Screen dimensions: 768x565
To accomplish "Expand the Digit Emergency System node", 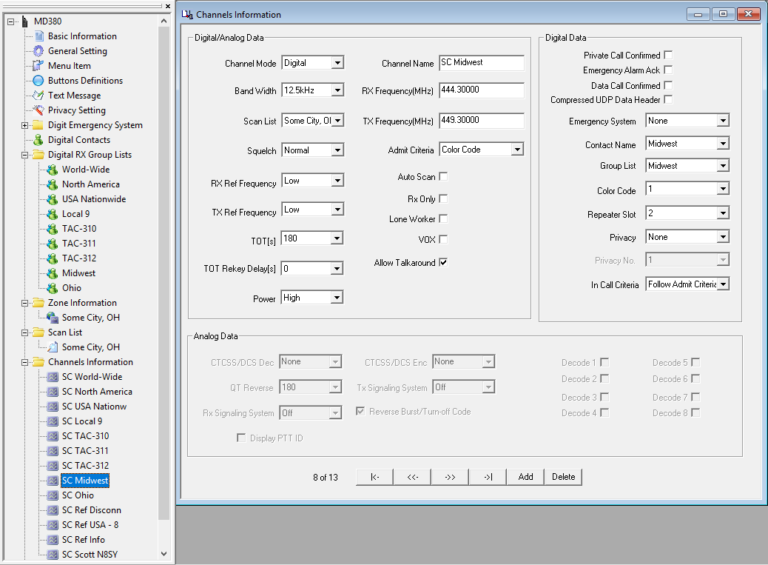I will tap(24, 125).
